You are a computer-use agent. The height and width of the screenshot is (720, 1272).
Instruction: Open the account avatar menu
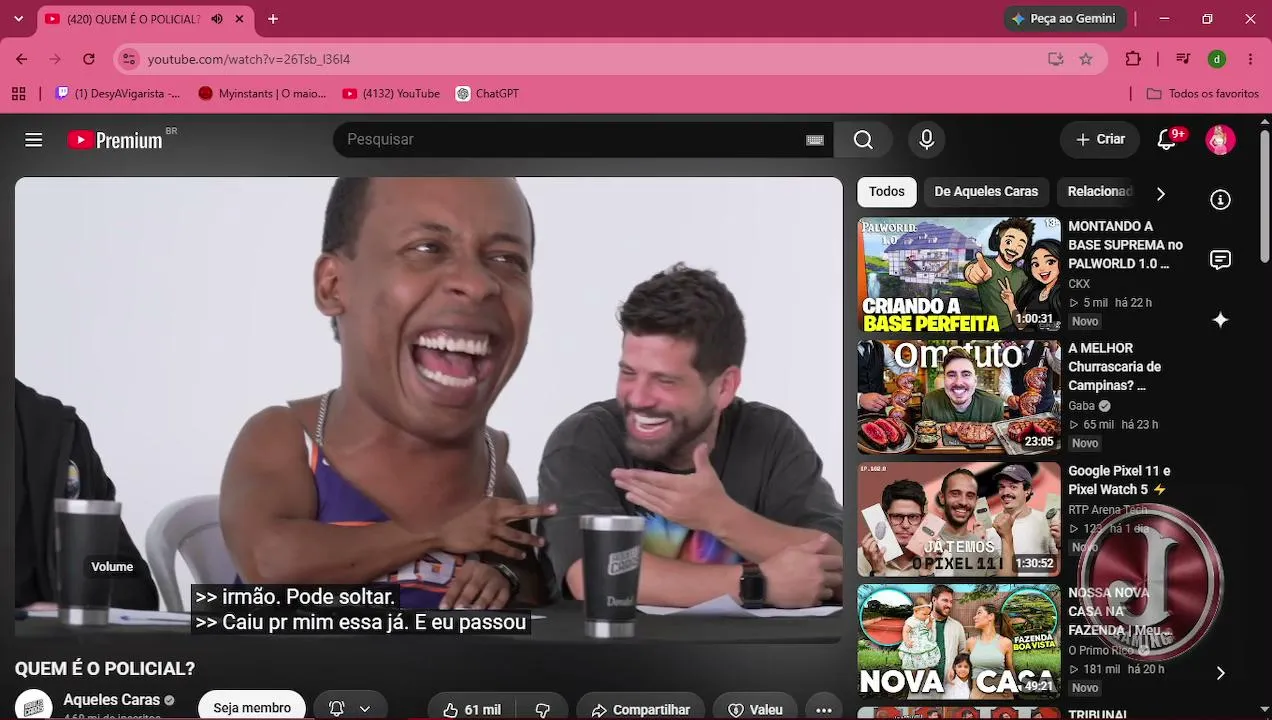[1220, 140]
